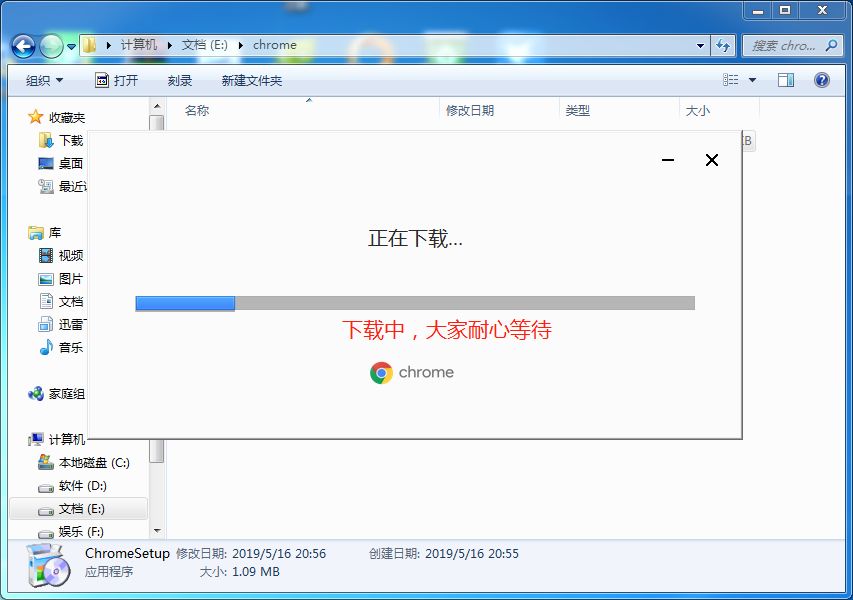Click the folder icon in the address bar

90,45
